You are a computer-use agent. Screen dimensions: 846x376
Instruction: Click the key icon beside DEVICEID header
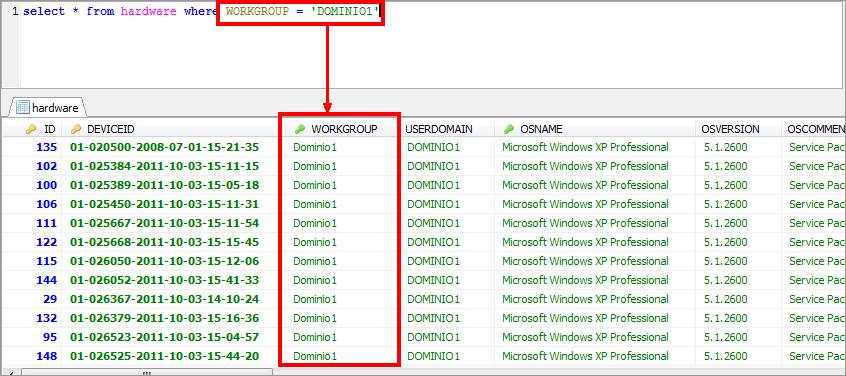[76, 129]
